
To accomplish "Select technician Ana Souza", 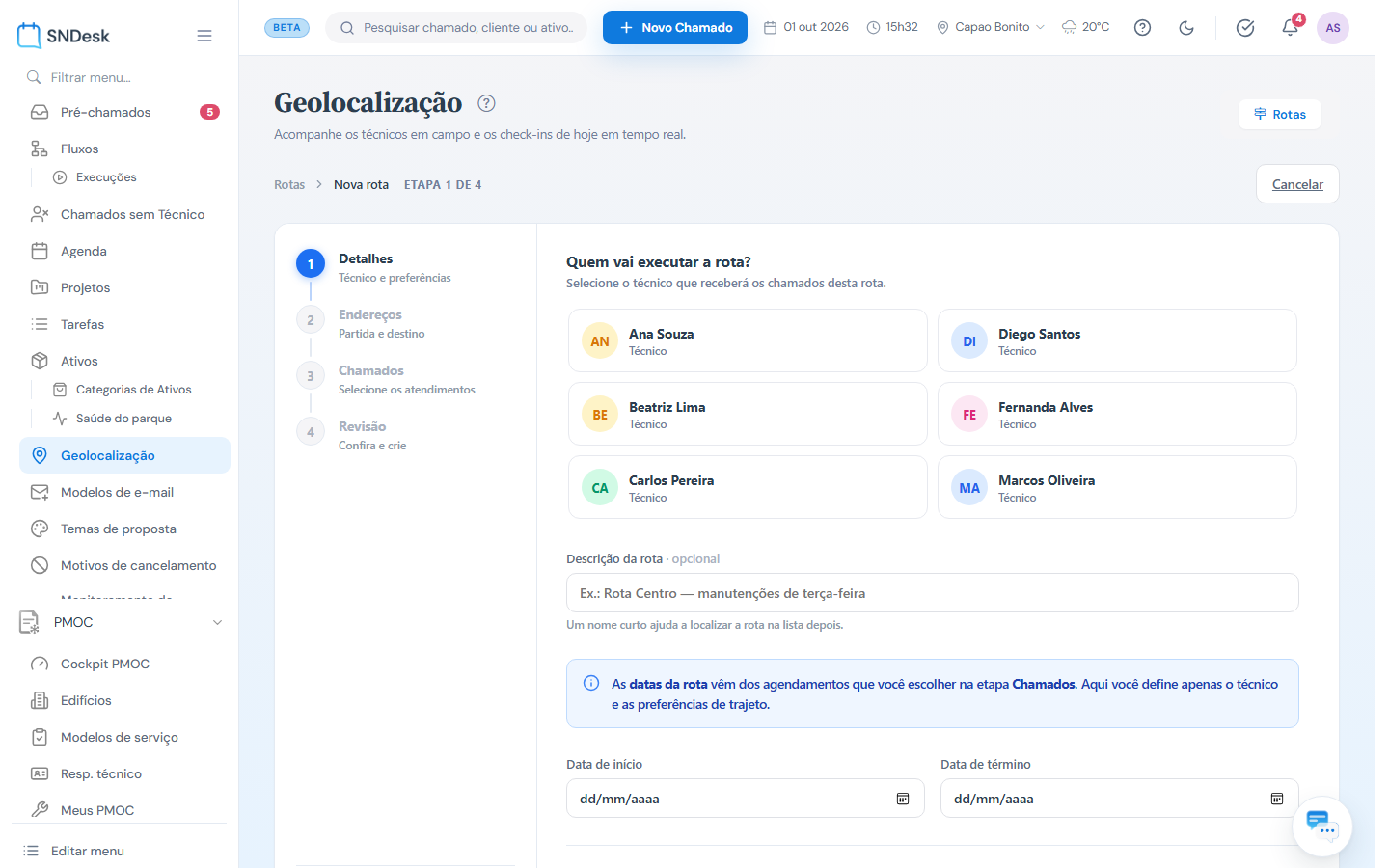I will (x=748, y=340).
